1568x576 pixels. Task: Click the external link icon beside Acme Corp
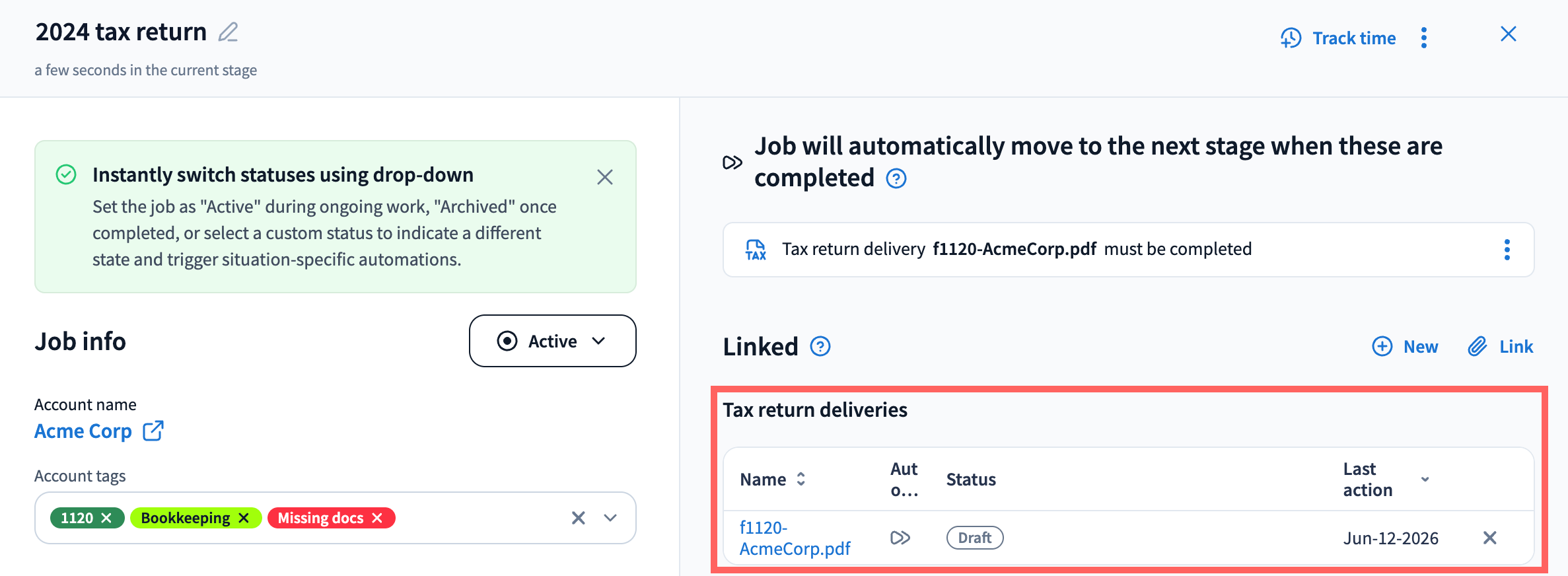click(x=153, y=431)
